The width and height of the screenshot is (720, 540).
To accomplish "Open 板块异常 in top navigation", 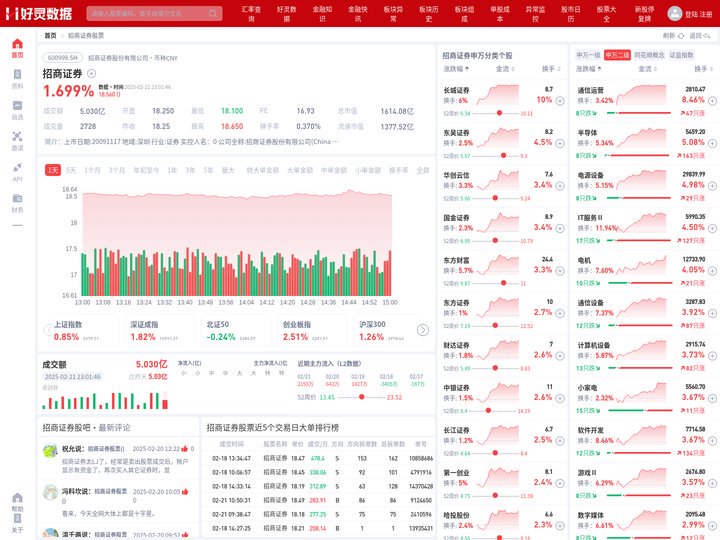I will tap(393, 14).
